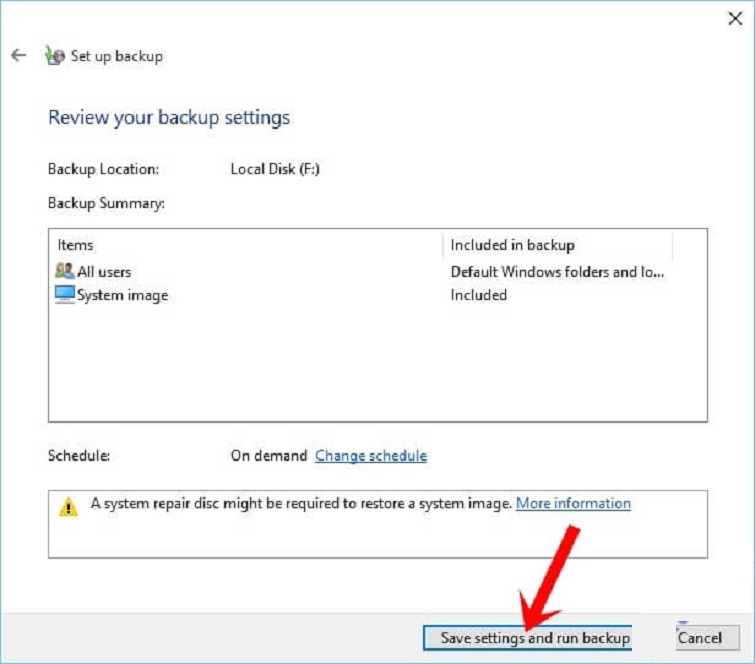Close the Set up backup dialog
Image resolution: width=755 pixels, height=664 pixels.
[x=735, y=19]
